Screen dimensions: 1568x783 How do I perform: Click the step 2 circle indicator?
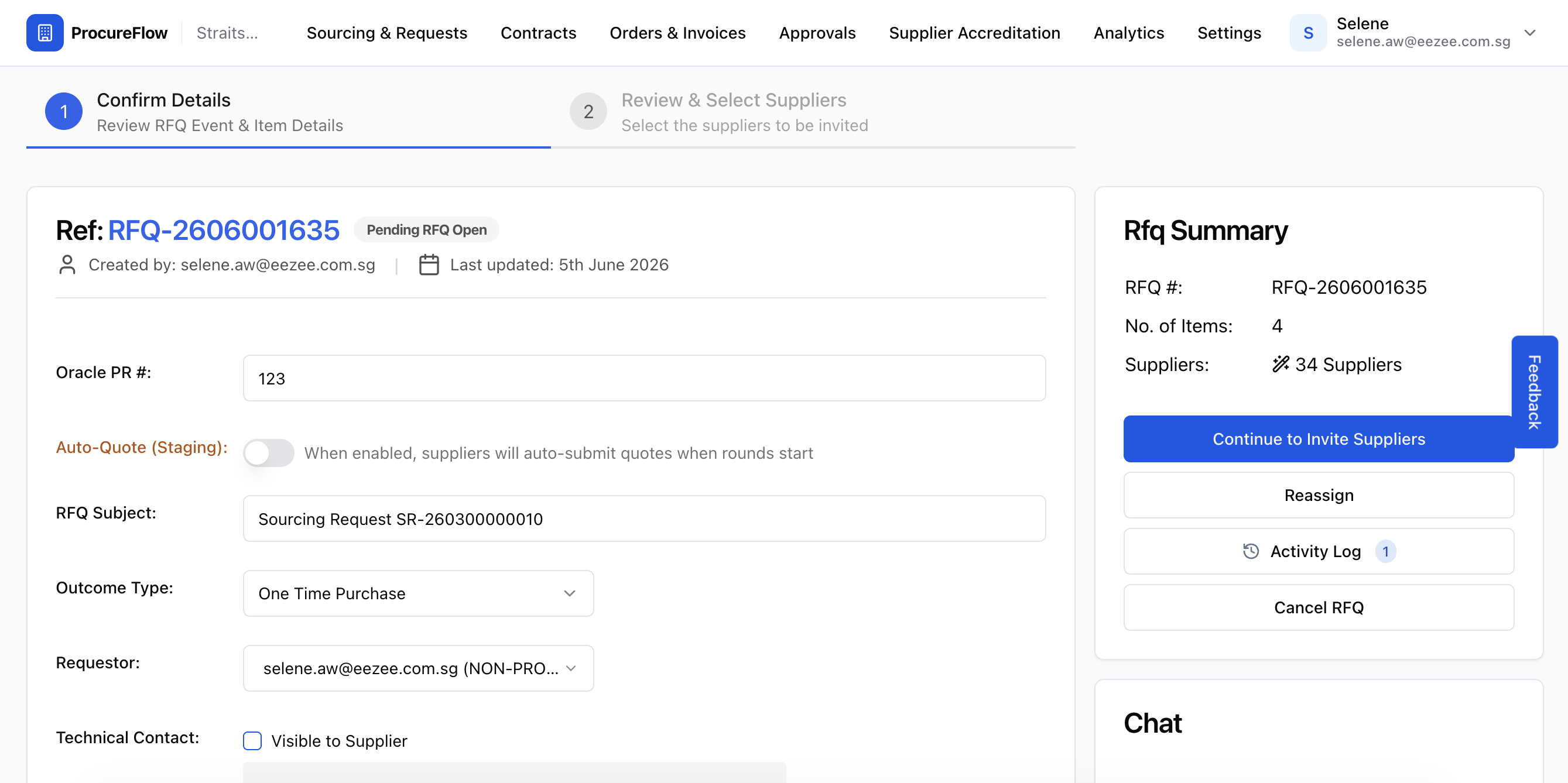[588, 111]
